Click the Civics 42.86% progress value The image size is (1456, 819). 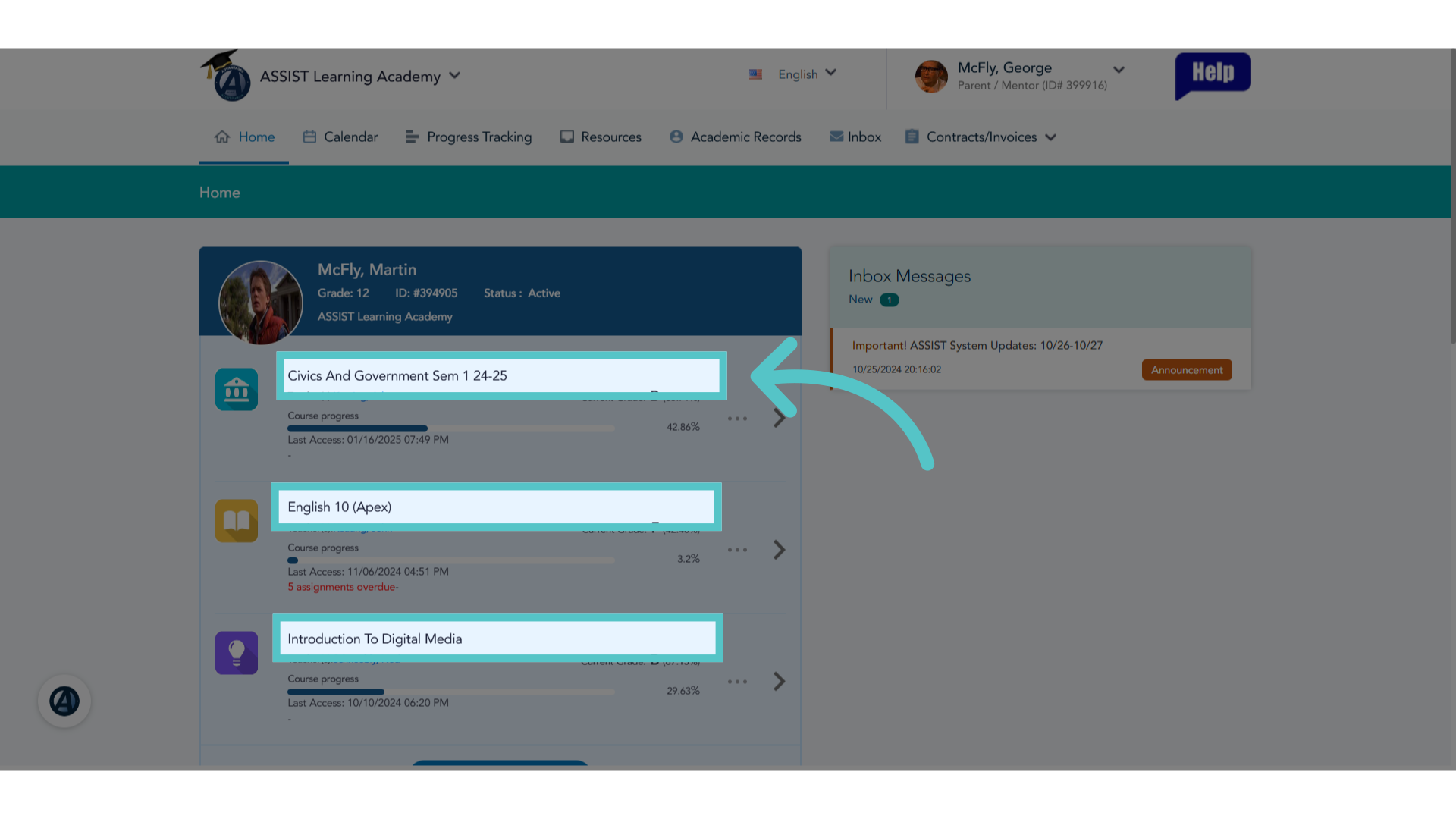(683, 427)
